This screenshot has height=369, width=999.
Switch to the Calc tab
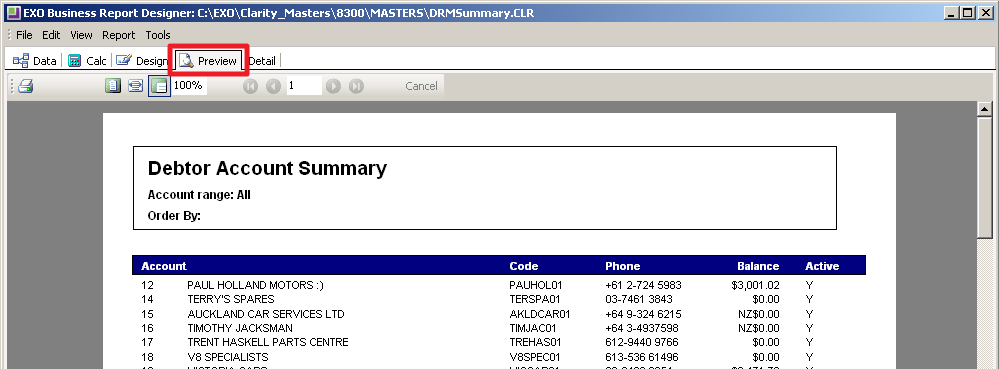(87, 61)
